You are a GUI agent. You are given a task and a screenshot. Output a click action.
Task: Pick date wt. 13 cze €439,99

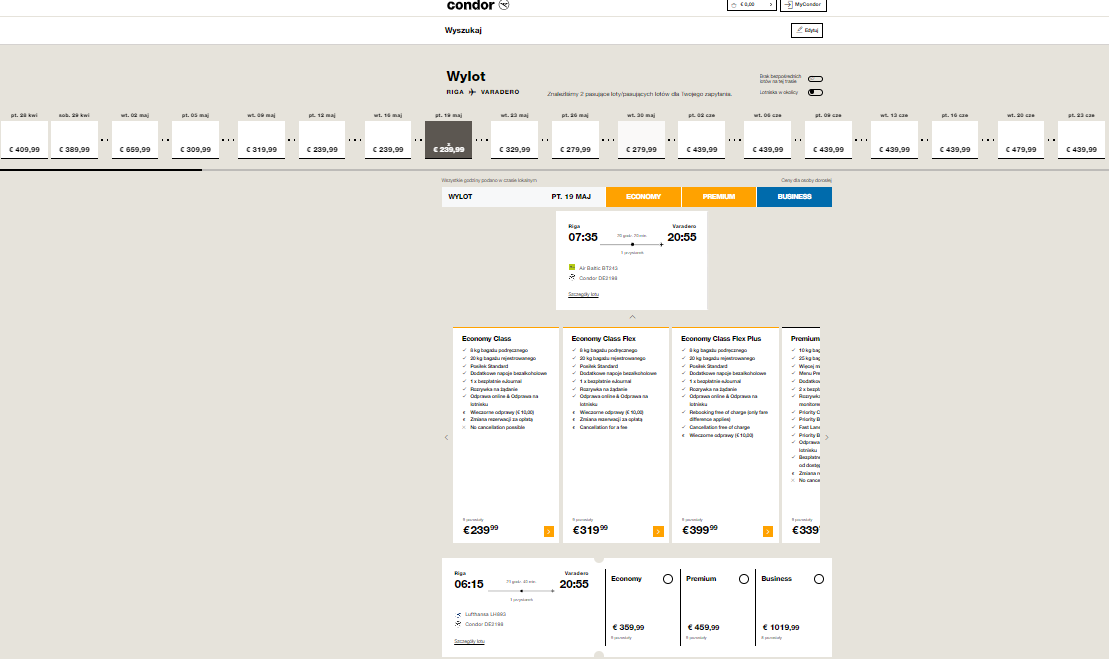click(894, 139)
